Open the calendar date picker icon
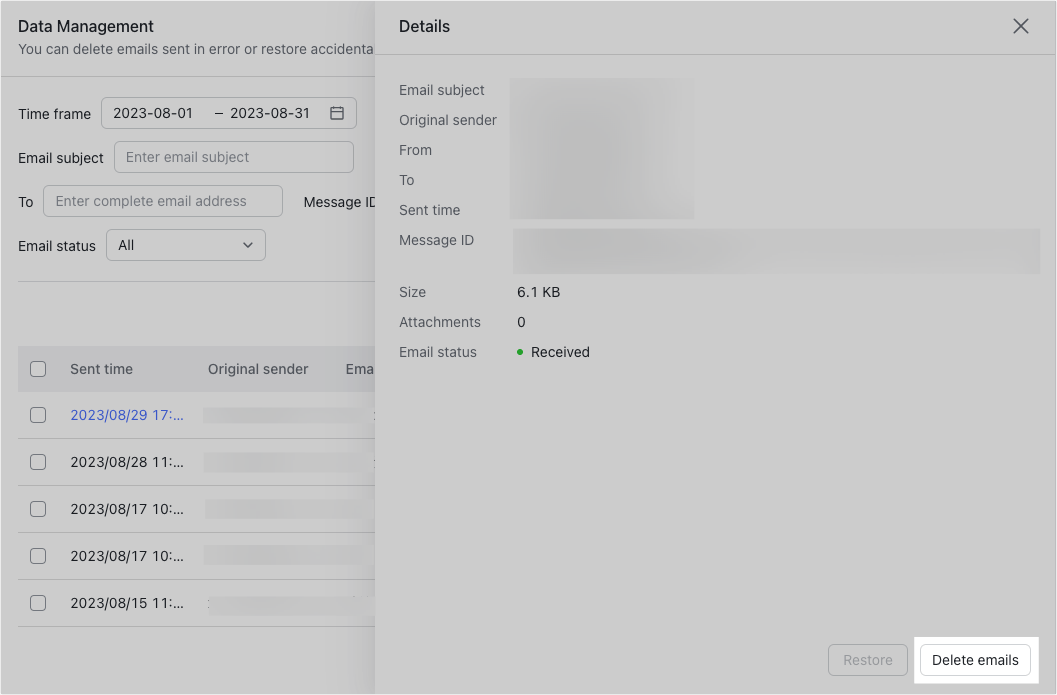This screenshot has height=695, width=1057. tap(337, 113)
